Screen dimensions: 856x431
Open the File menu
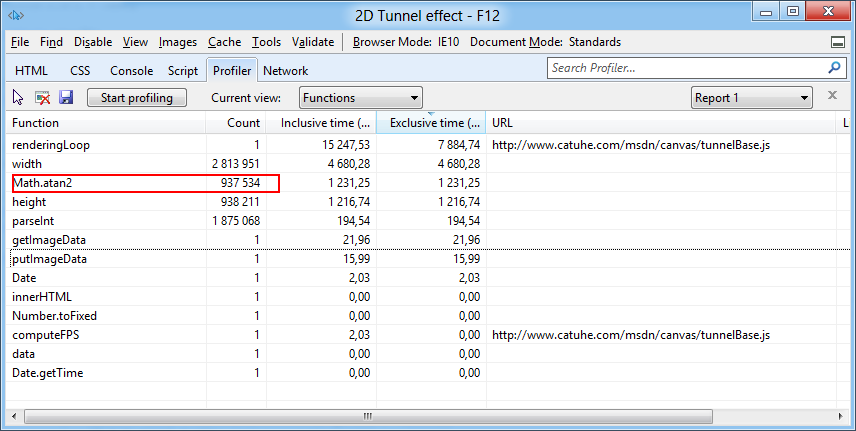pos(20,42)
